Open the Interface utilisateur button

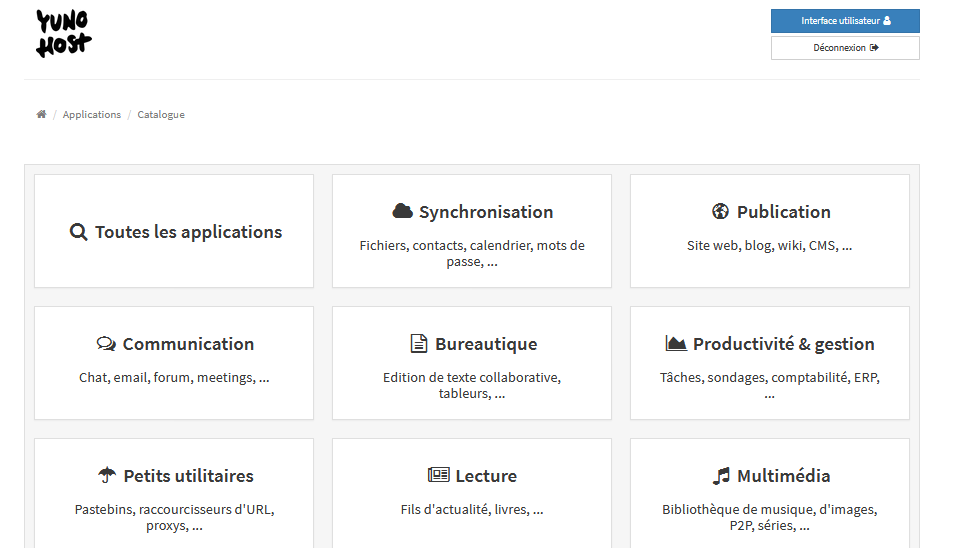[845, 21]
